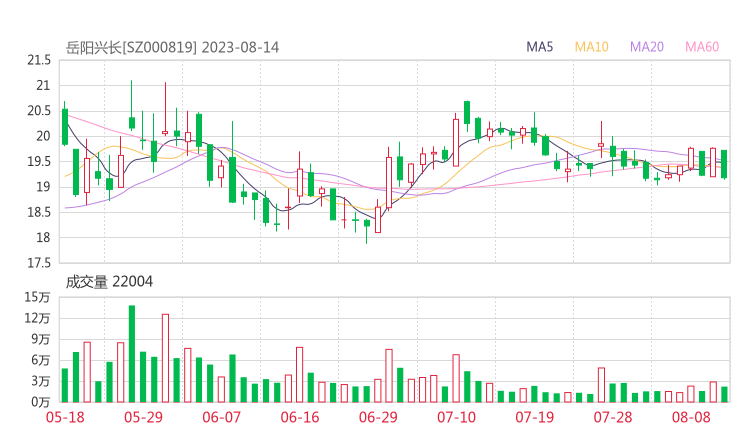
Task: Click the MA60 legend label
Action: pyautogui.click(x=702, y=47)
